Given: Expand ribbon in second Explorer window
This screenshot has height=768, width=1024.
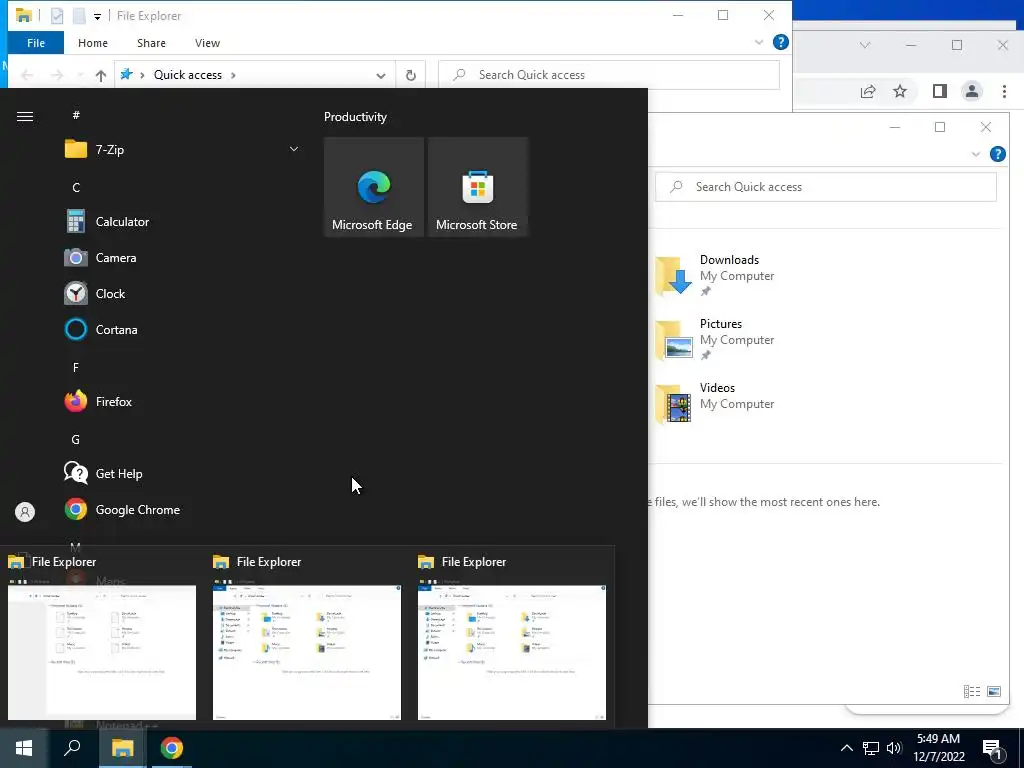Looking at the screenshot, I should pos(976,154).
